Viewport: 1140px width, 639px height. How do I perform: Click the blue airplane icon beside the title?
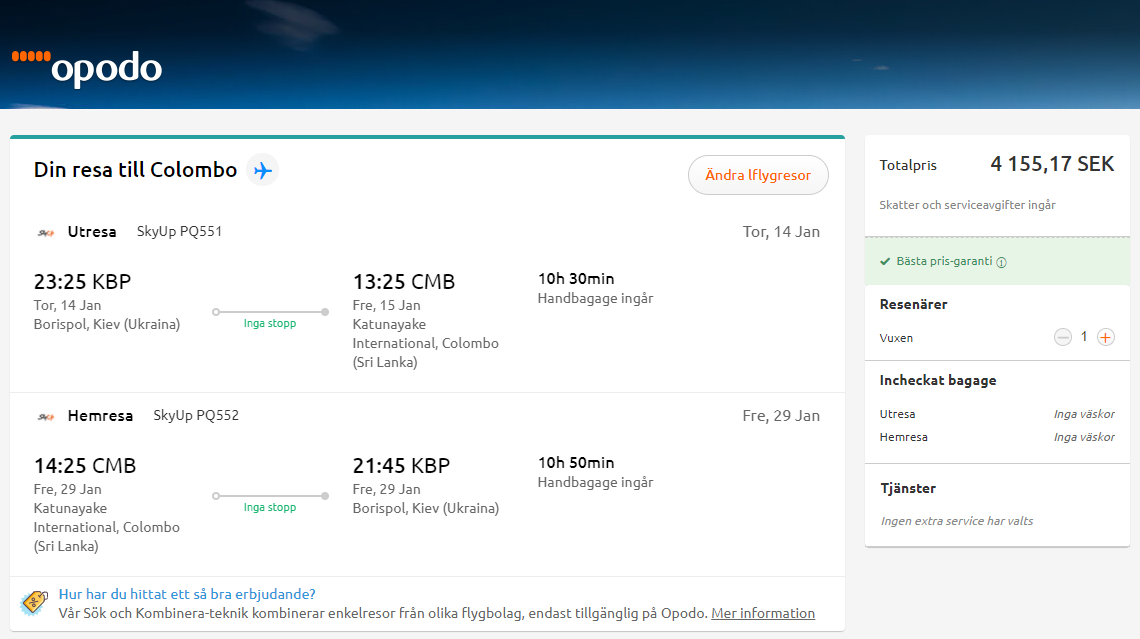coord(262,170)
